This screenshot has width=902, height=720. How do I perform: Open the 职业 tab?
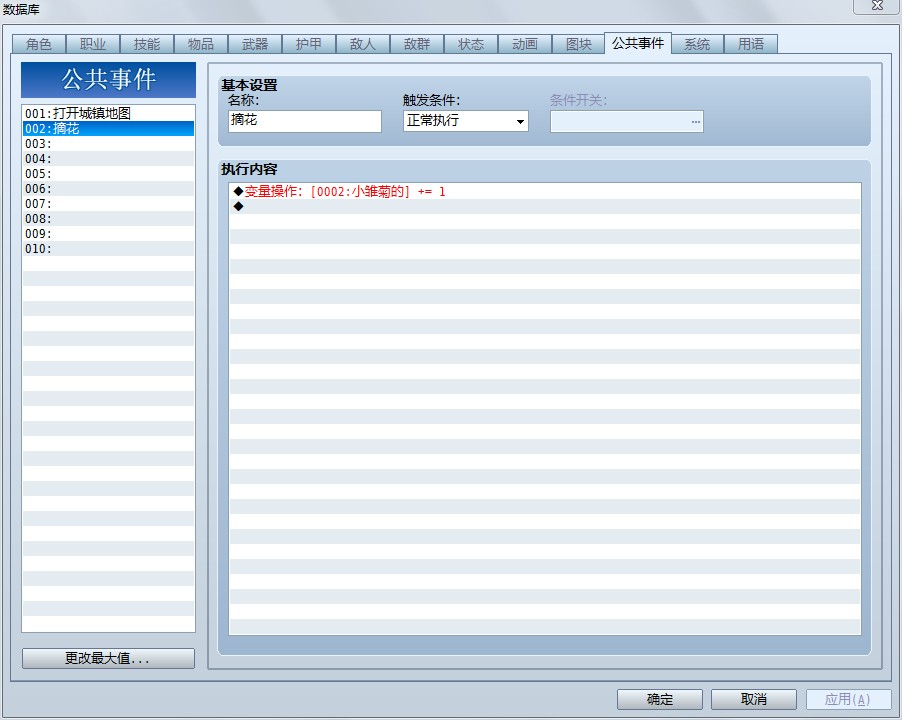pyautogui.click(x=93, y=44)
